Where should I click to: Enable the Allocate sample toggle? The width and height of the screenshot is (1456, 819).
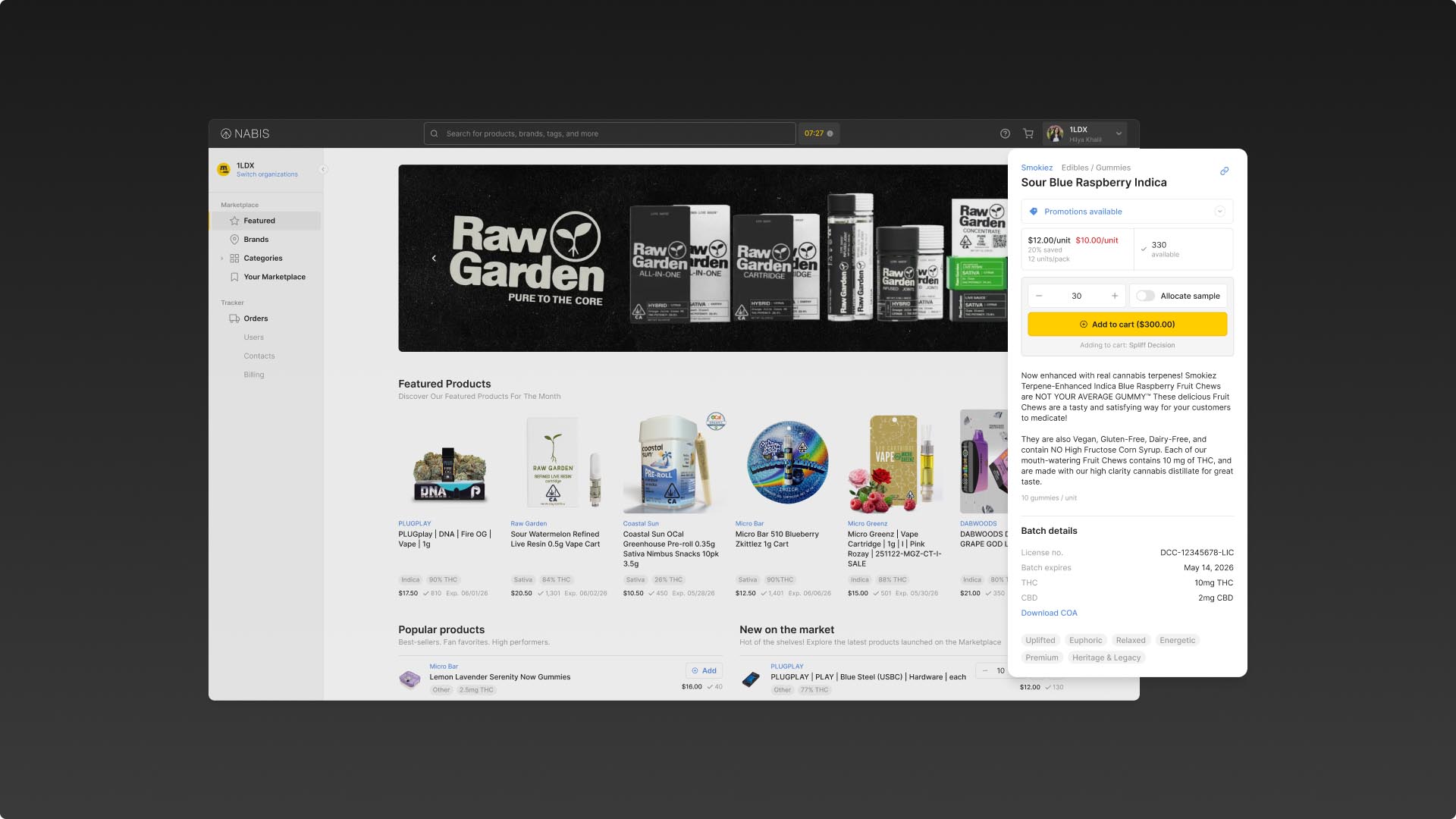(x=1145, y=296)
